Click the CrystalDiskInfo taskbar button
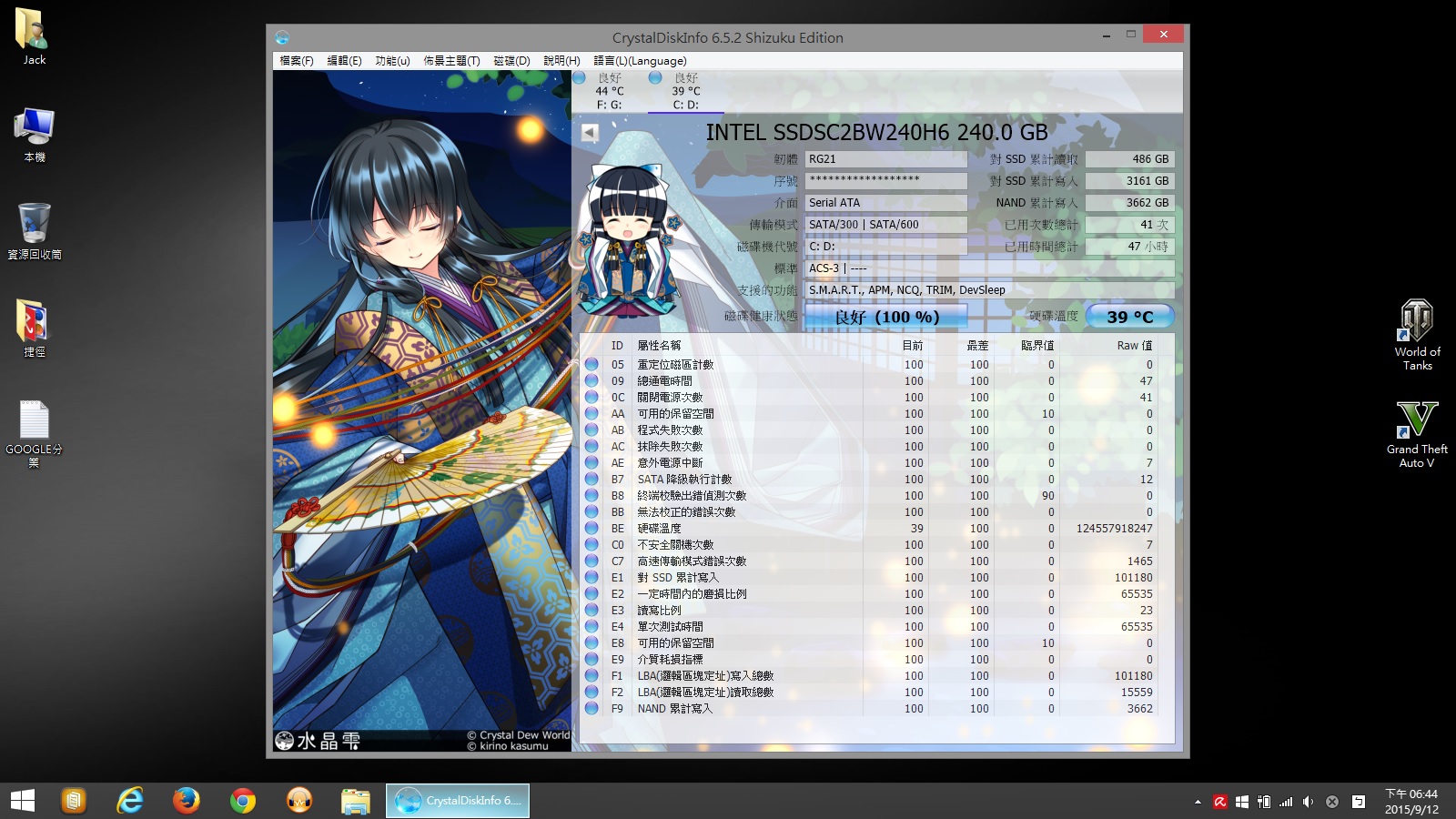Viewport: 1456px width, 819px height. click(x=458, y=801)
